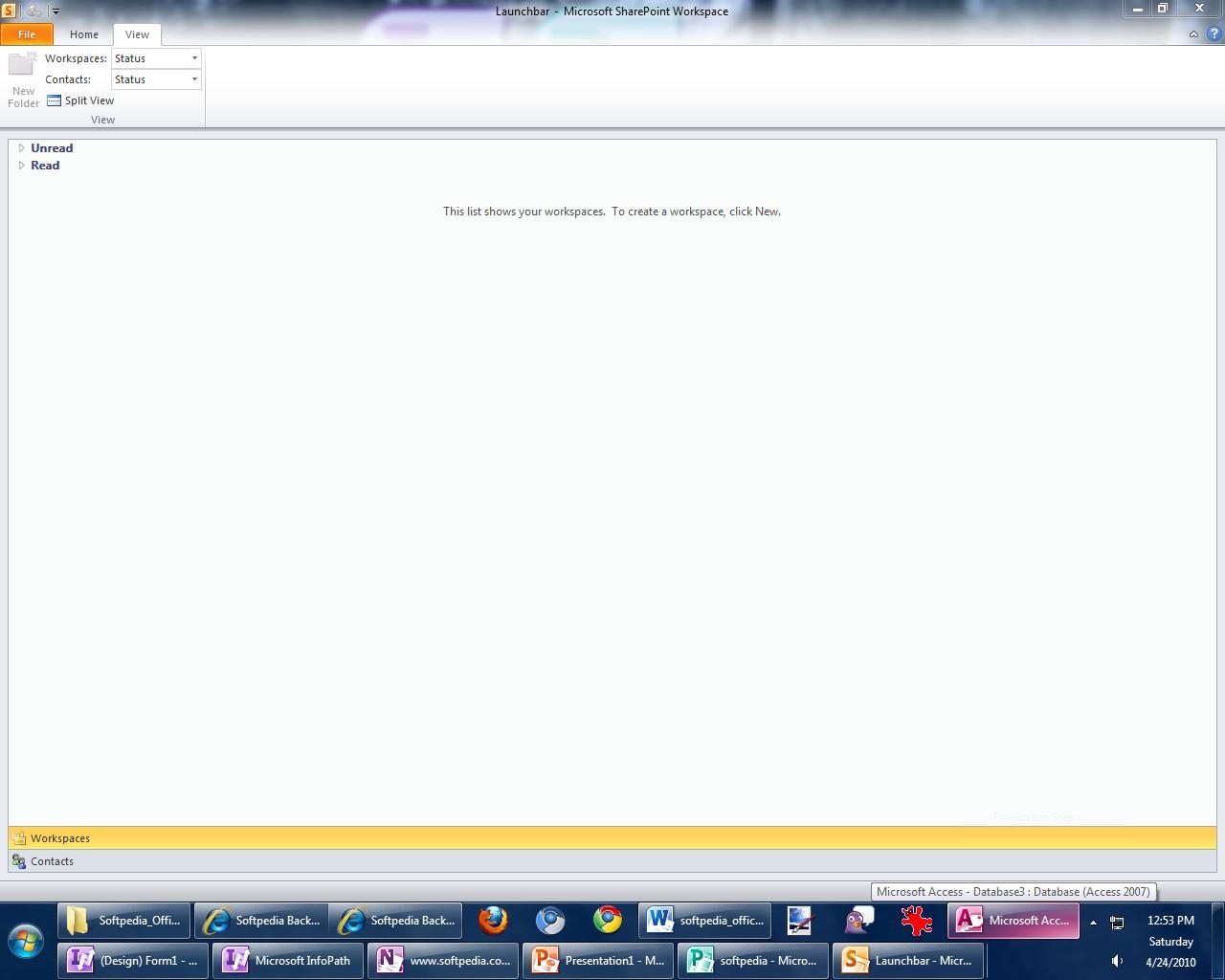Switch to the PowerPoint Presentation1 taskbar button
1225x980 pixels.
coord(599,961)
